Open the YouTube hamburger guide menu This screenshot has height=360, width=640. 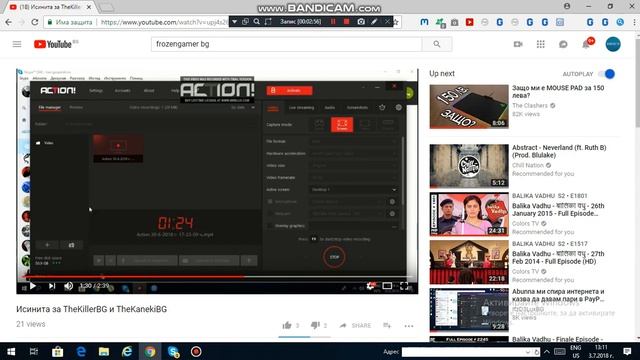(17, 44)
